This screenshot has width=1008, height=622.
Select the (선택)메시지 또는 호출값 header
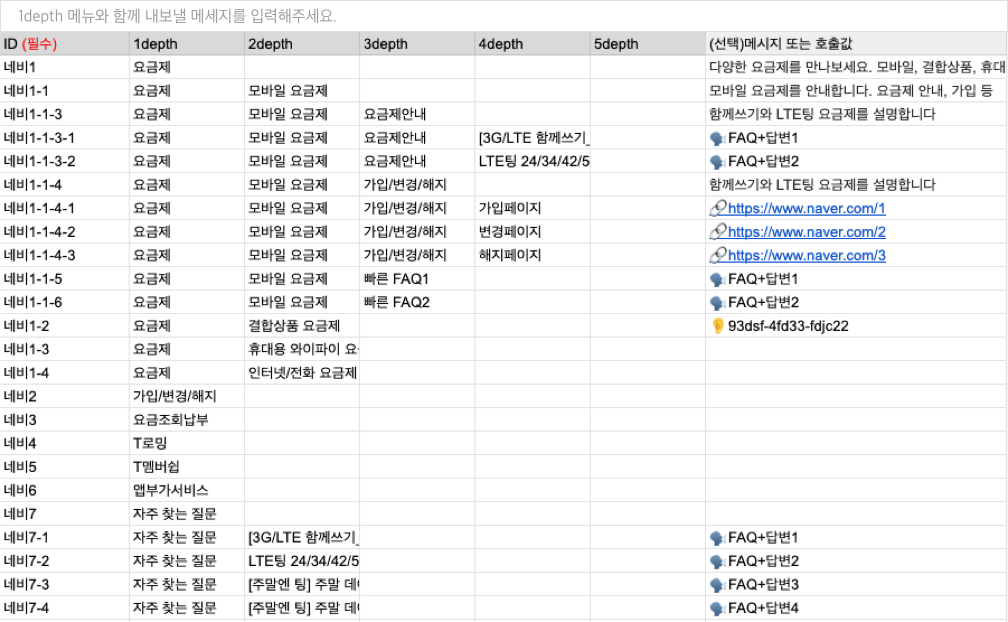(856, 44)
